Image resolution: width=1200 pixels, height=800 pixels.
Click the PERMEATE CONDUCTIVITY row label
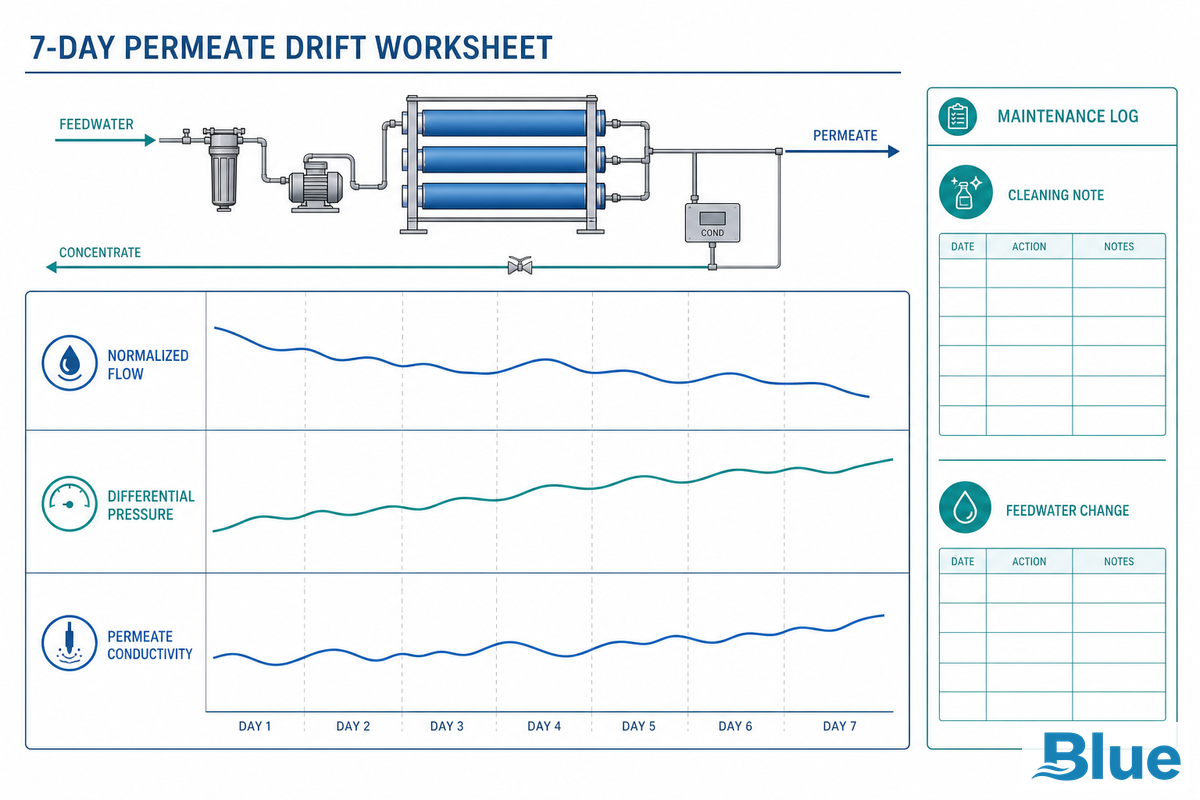coord(150,645)
